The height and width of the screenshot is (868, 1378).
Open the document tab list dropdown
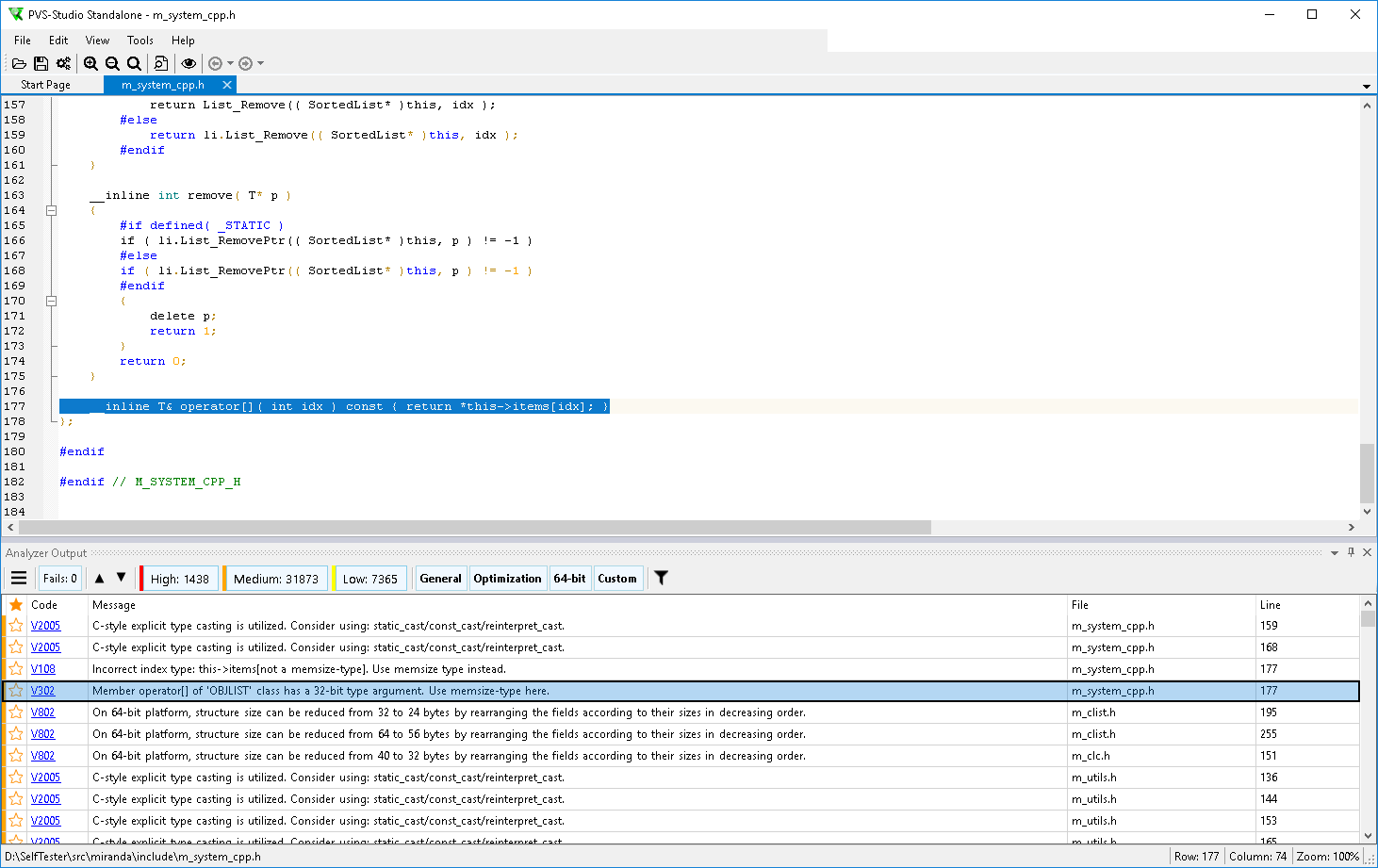(x=1366, y=86)
